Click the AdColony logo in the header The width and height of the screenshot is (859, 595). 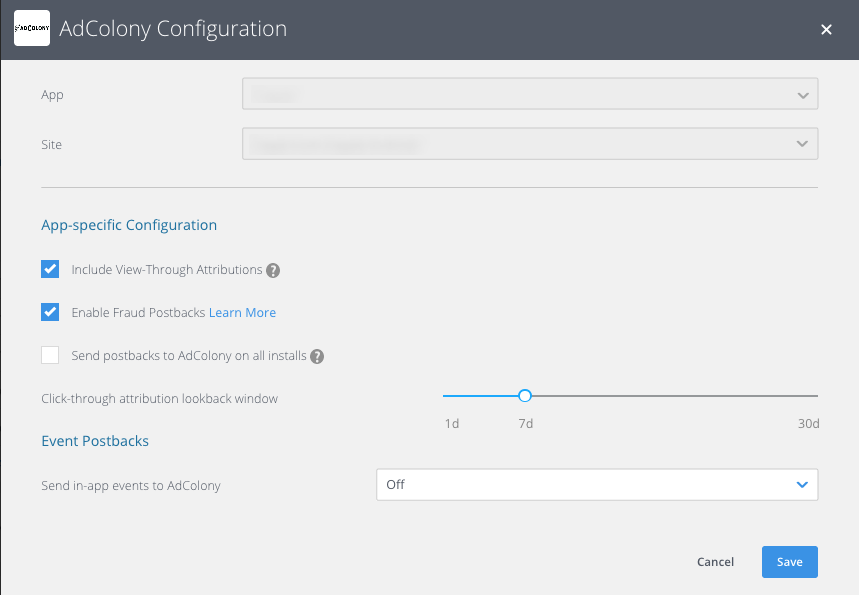32,29
